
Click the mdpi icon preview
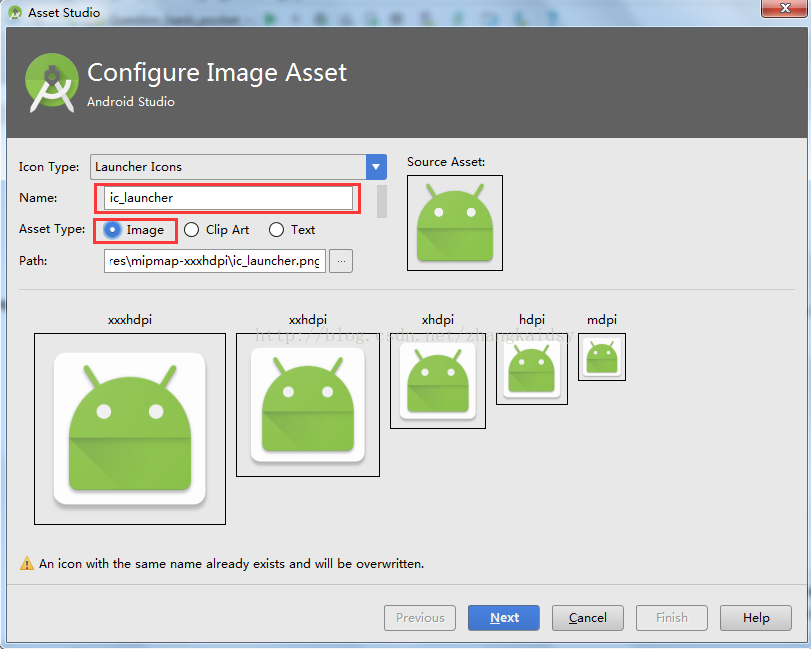pos(602,357)
